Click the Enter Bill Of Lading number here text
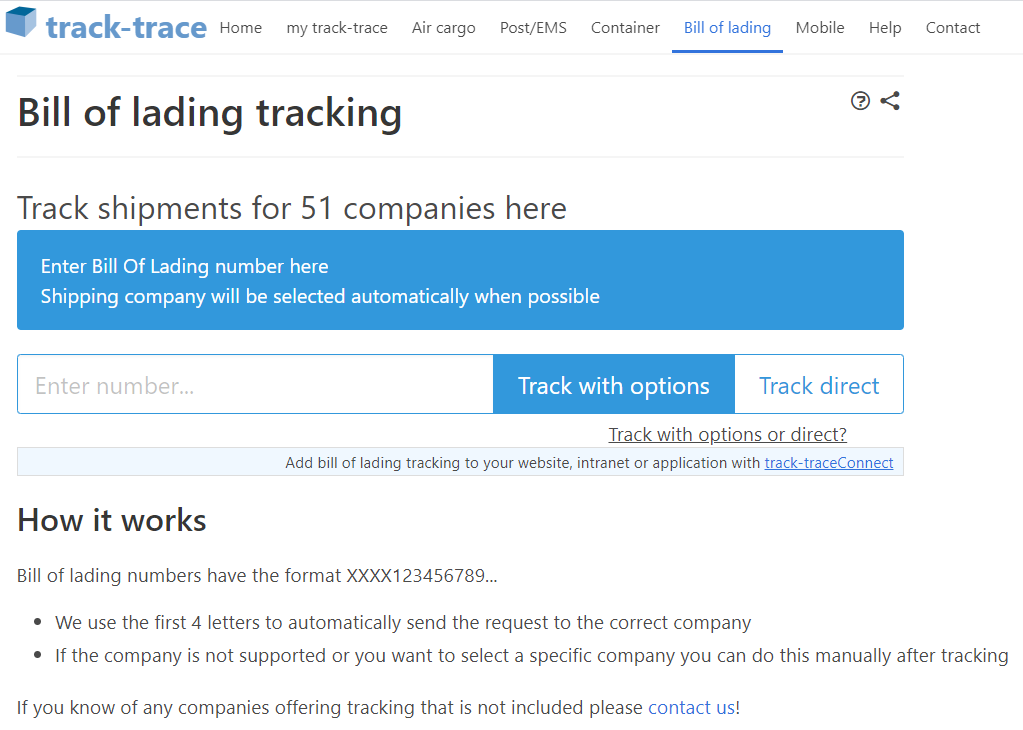This screenshot has height=730, width=1023. coord(185,266)
